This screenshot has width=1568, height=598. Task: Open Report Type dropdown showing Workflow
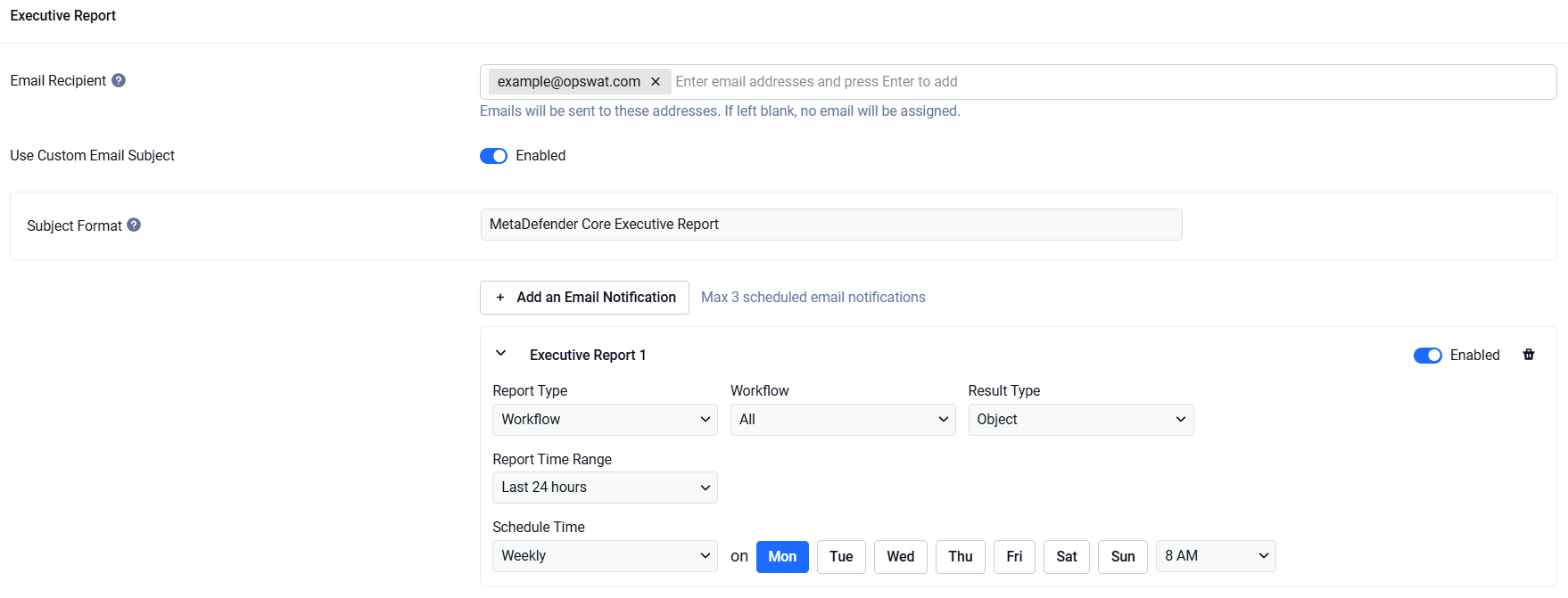tap(605, 420)
